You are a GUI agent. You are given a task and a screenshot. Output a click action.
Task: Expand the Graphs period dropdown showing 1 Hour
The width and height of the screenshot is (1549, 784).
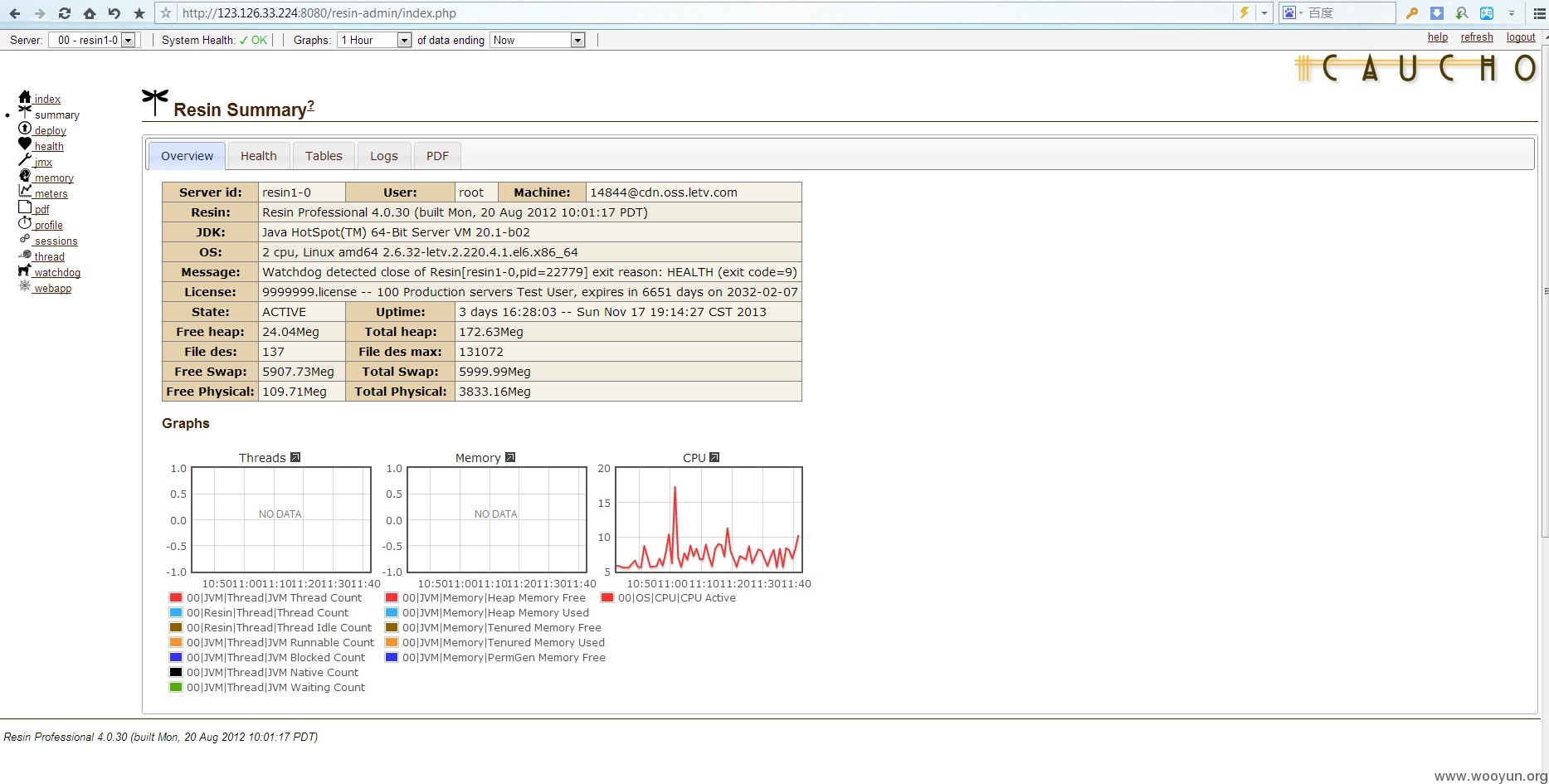point(374,40)
